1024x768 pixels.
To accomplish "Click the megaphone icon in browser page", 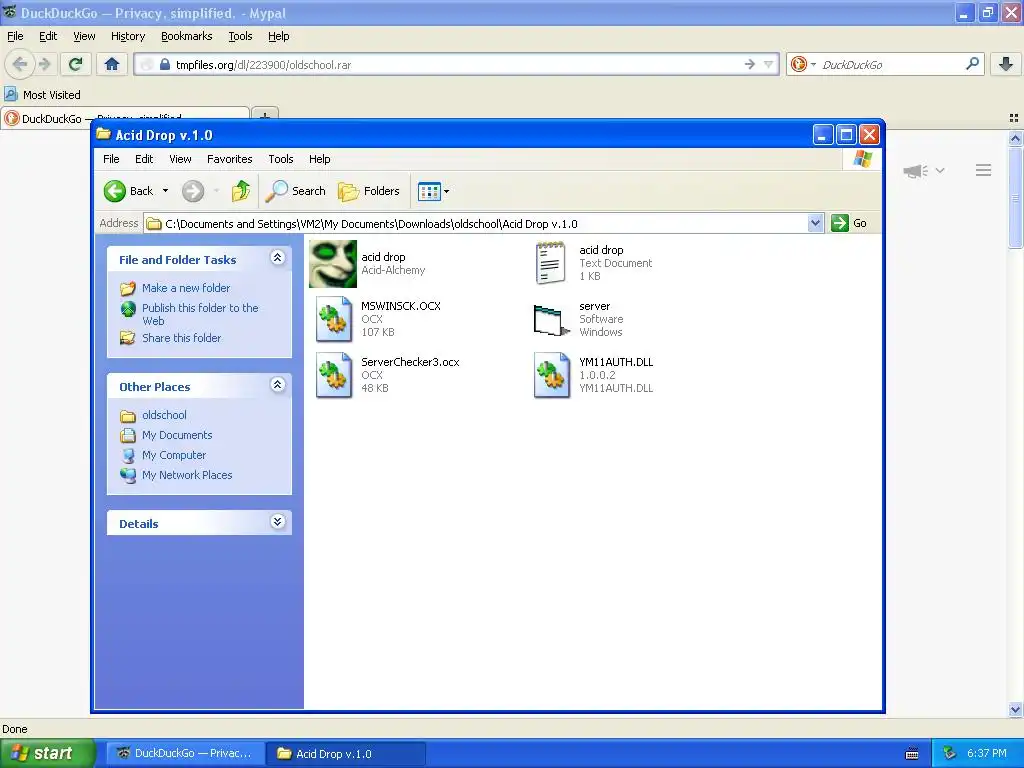I will click(x=915, y=171).
